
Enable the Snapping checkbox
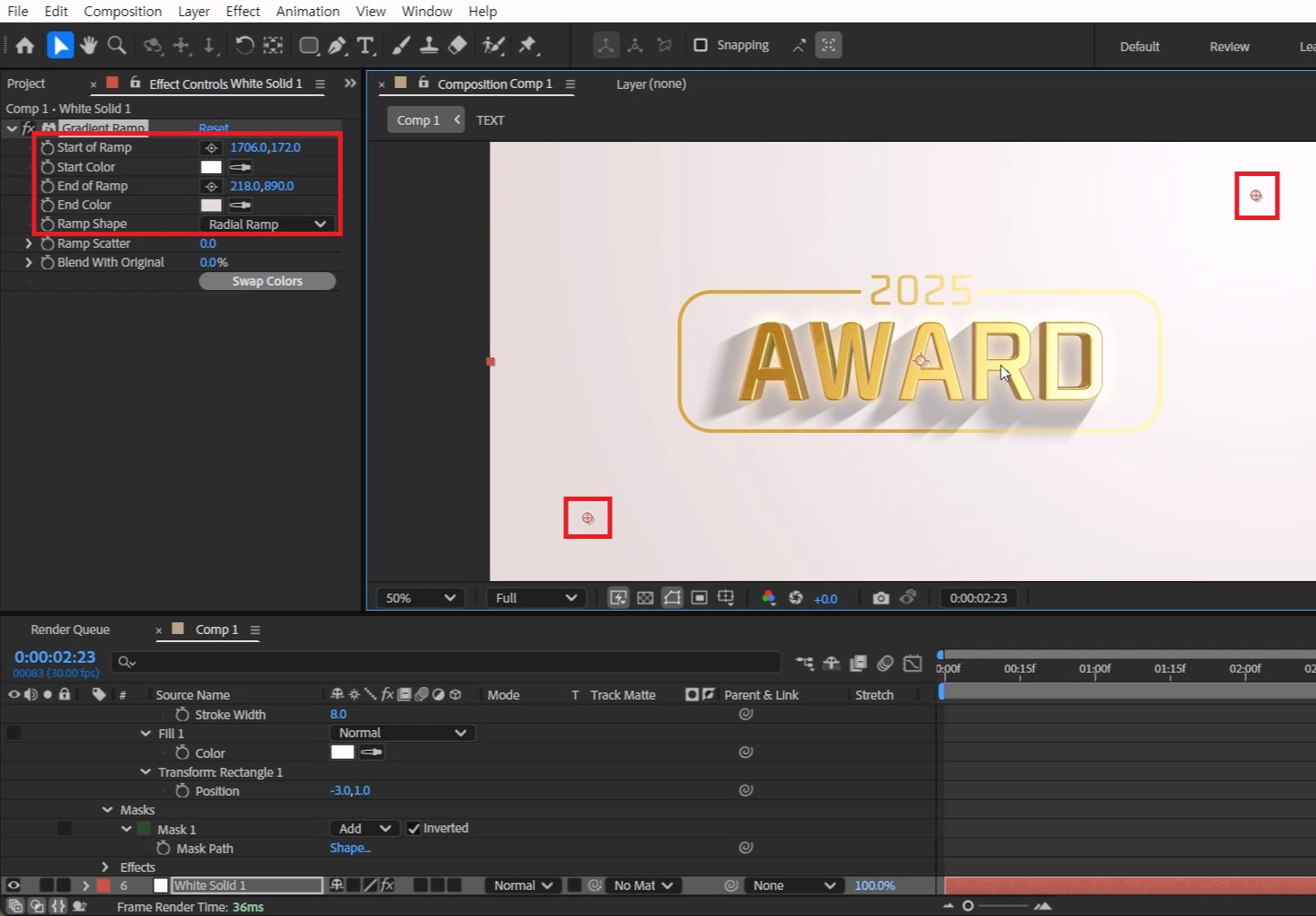pyautogui.click(x=701, y=45)
